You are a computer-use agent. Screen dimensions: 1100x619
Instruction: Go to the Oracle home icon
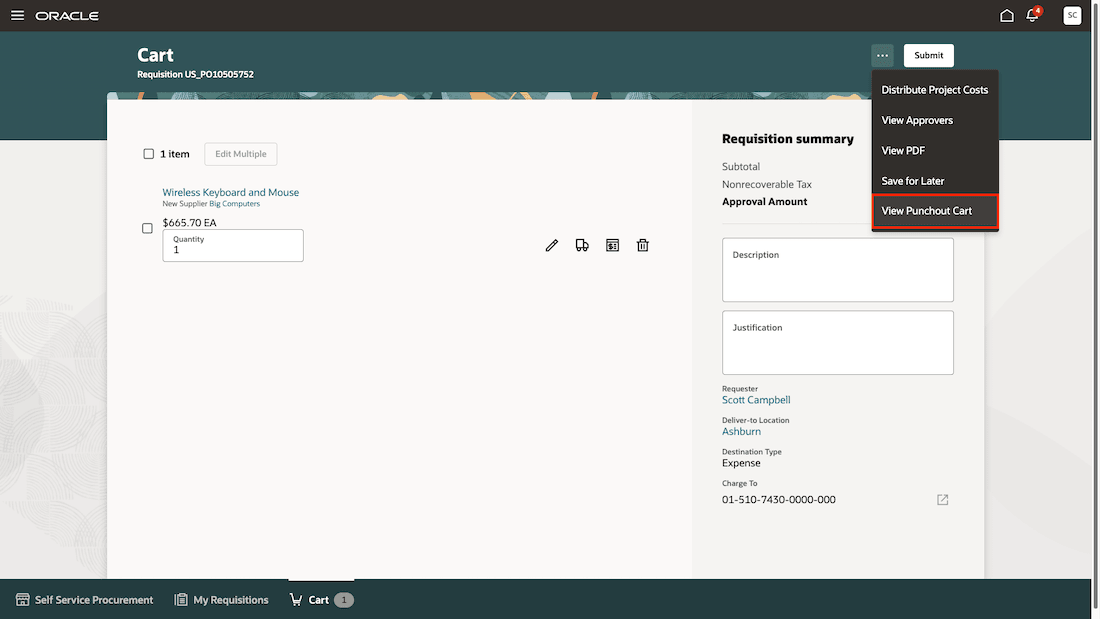1007,15
